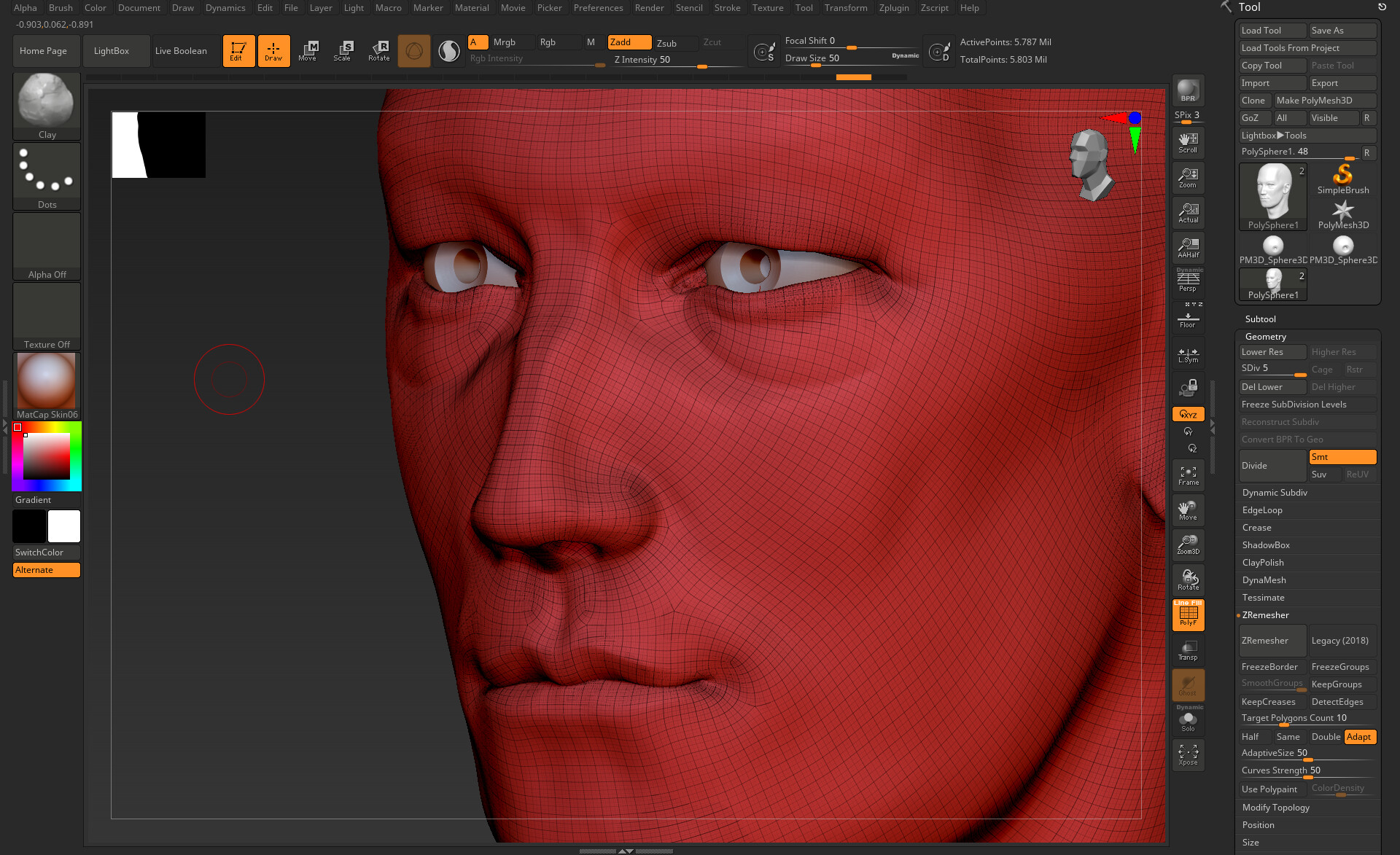Image resolution: width=1400 pixels, height=855 pixels.
Task: Expand the Dynamic Subdiv section
Action: (x=1275, y=493)
